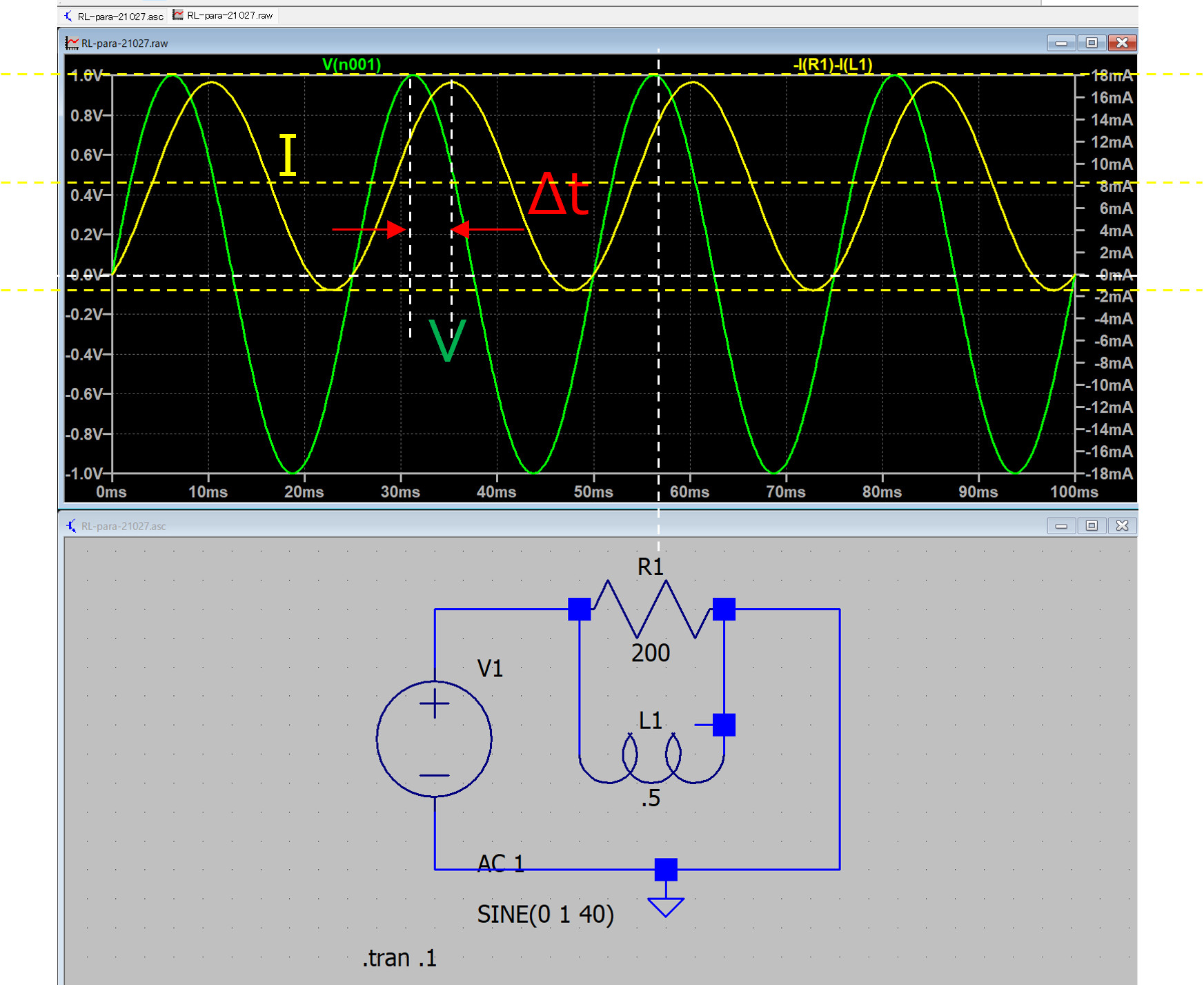This screenshot has height=985, width=1204.
Task: Click the R1 resistor symbol
Action: point(651,608)
